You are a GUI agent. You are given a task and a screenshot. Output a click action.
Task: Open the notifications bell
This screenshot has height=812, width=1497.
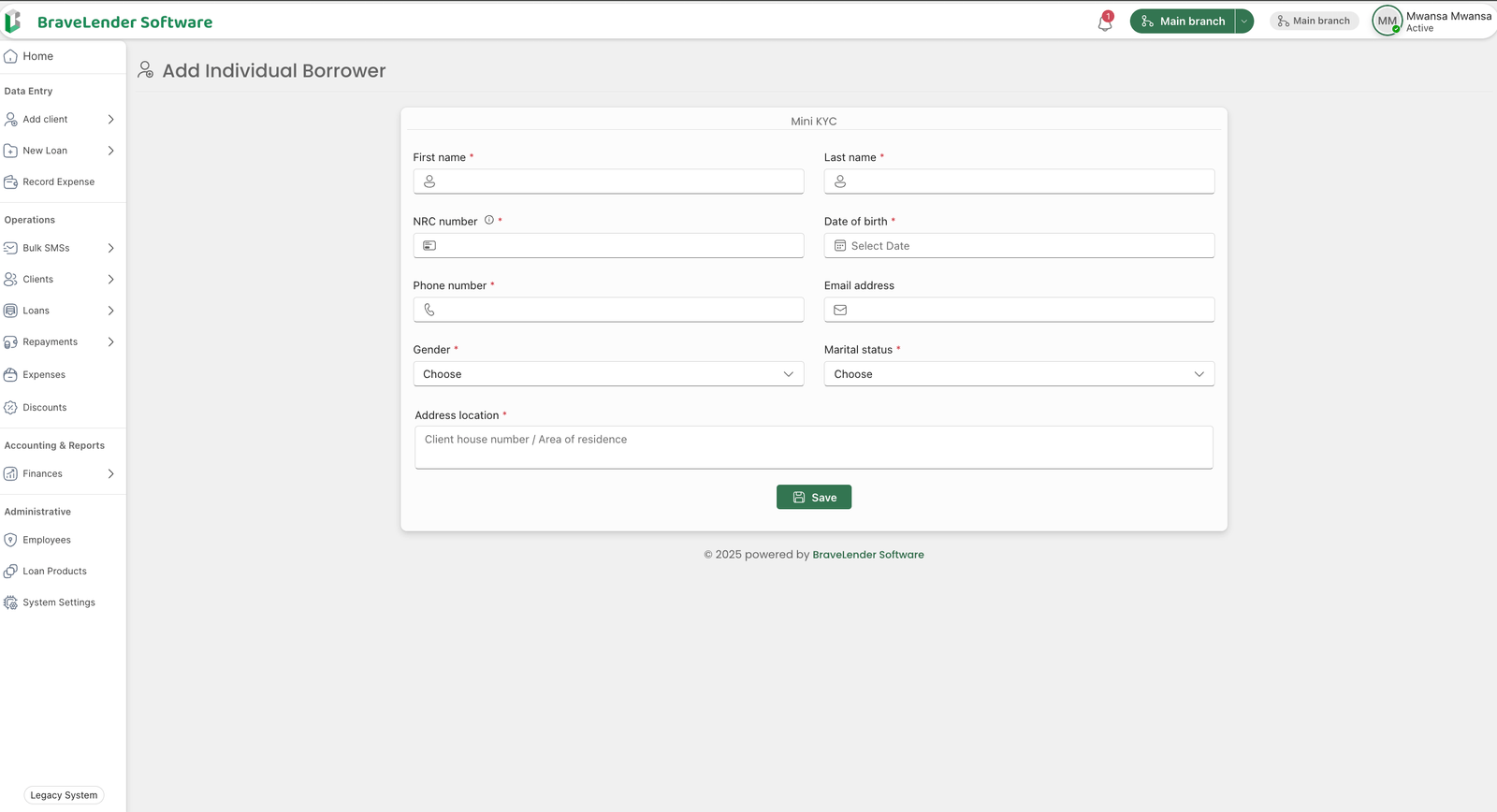pyautogui.click(x=1105, y=22)
